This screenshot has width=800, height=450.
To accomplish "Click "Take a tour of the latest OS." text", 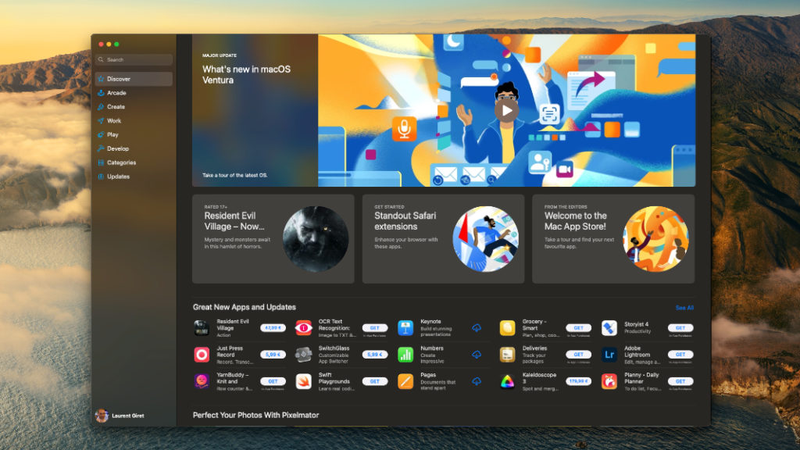I will [235, 175].
